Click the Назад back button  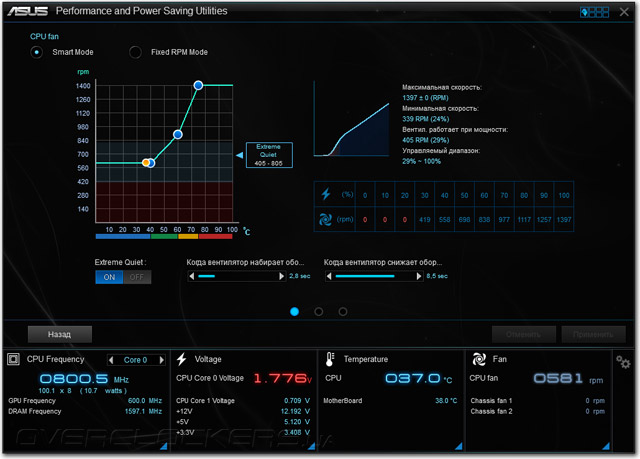pyautogui.click(x=60, y=335)
